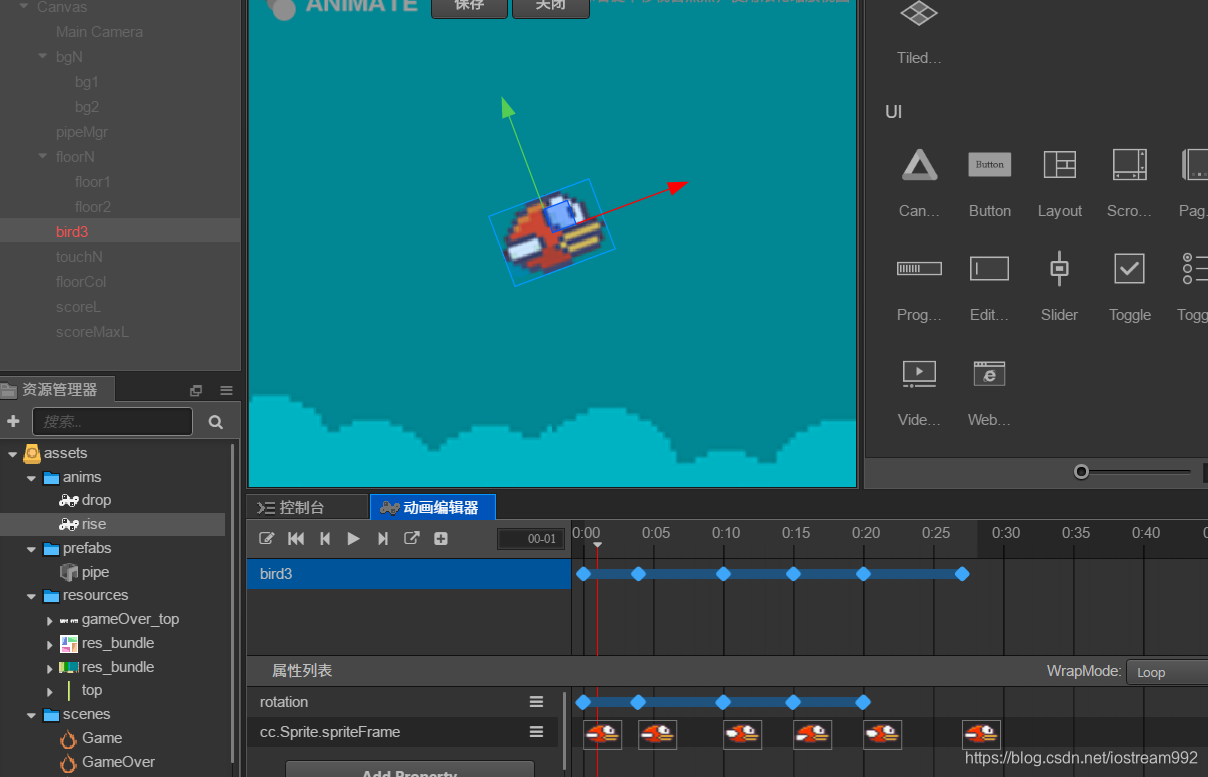Collapse the scenes folder arrow
The height and width of the screenshot is (777, 1208).
tap(32, 715)
